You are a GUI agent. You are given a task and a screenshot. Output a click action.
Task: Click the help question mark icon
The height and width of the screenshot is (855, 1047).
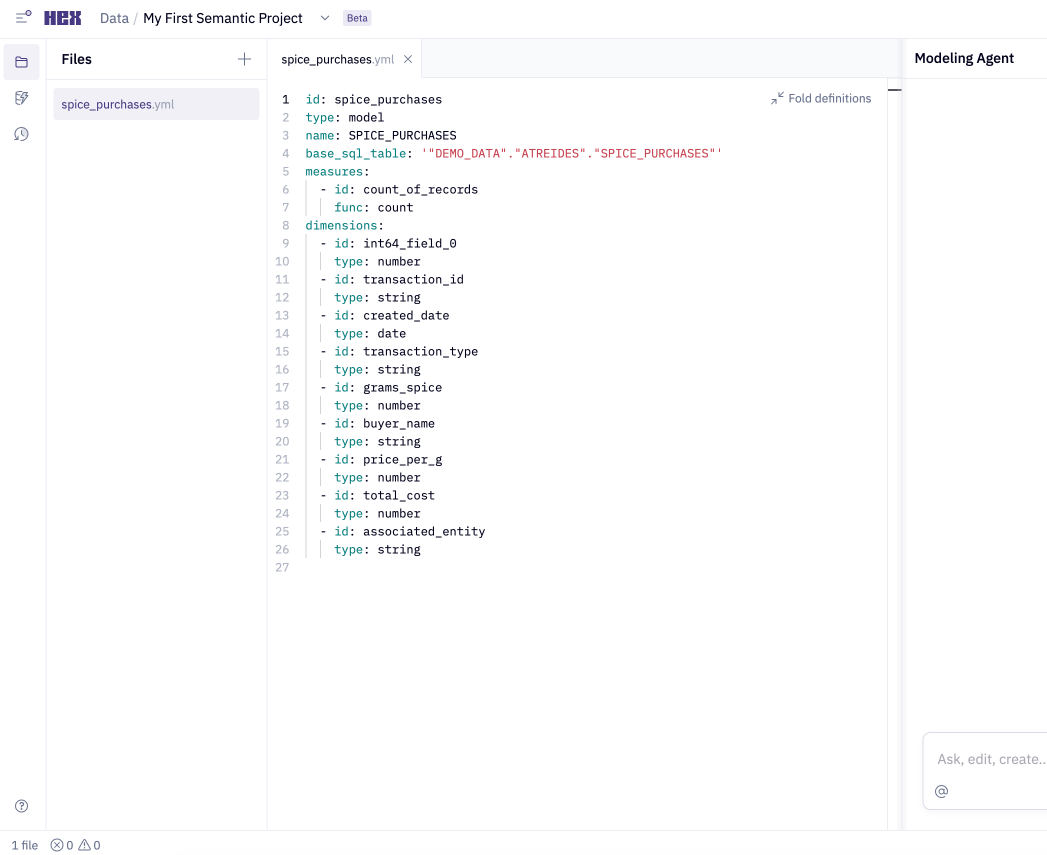[22, 806]
